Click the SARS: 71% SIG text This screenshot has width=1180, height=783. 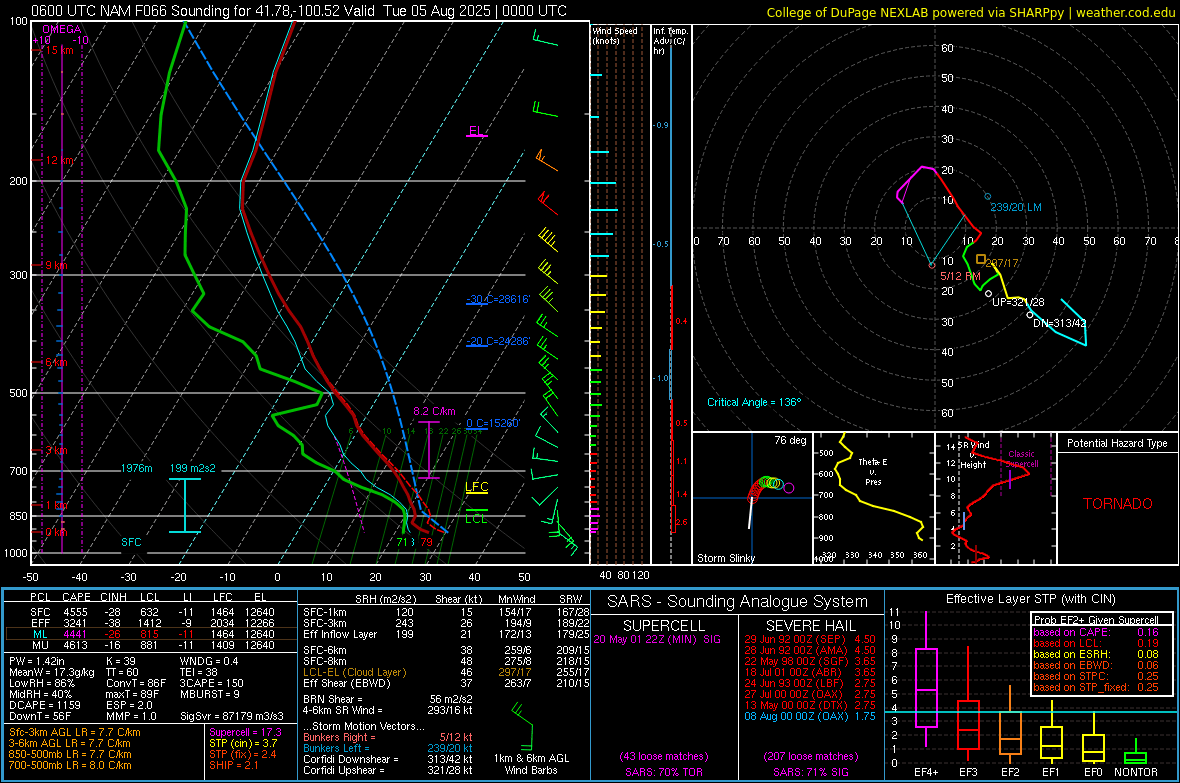[x=810, y=772]
